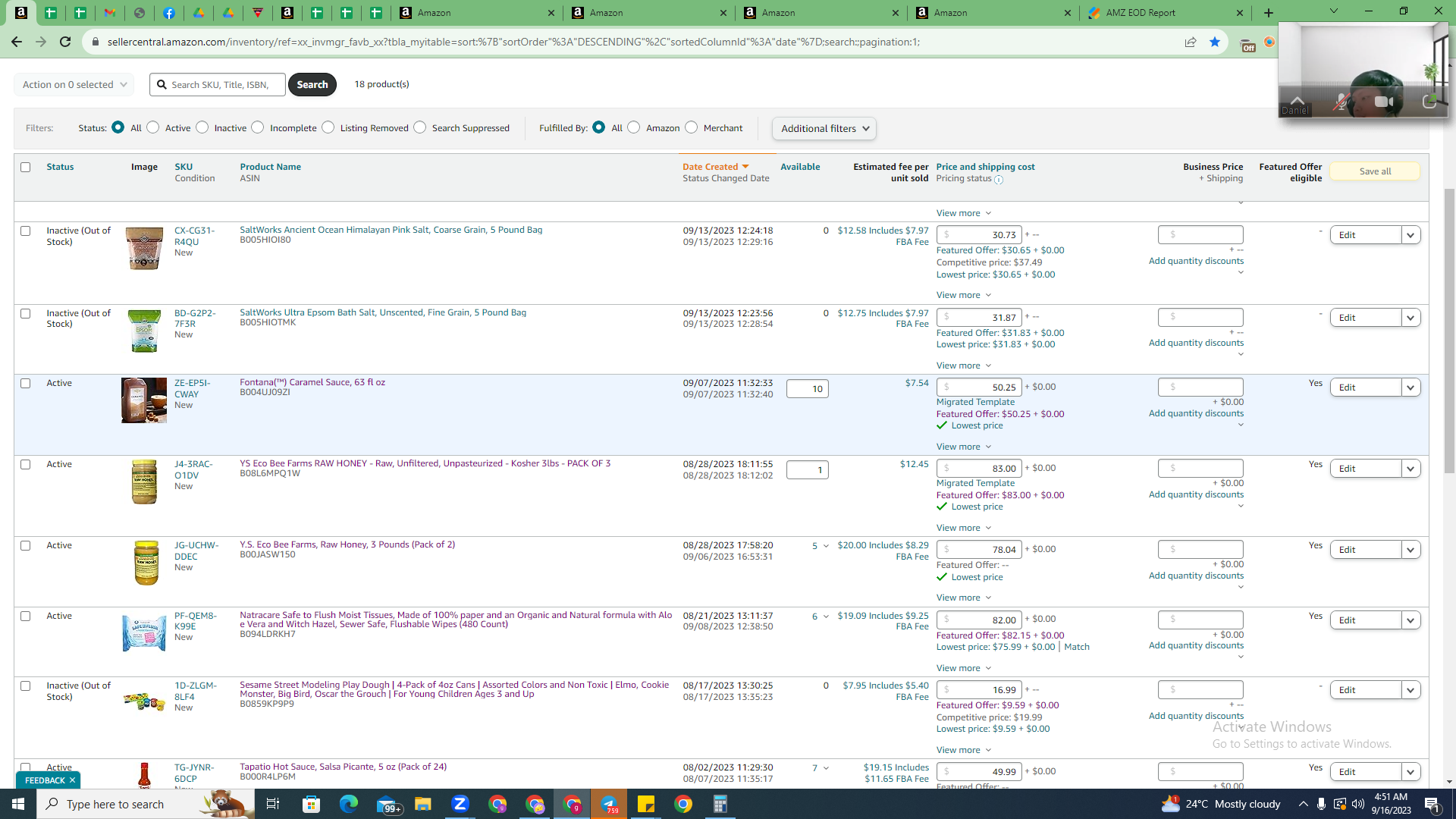Open the pinned Facebook tab
Screen dimensions: 1456x819
[169, 13]
